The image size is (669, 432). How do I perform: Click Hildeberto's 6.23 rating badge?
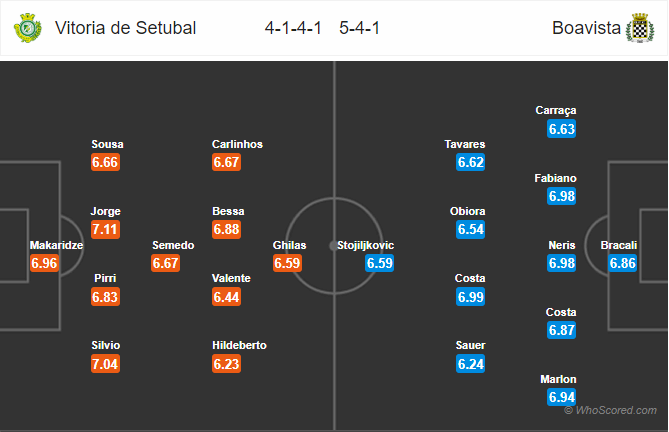point(227,364)
